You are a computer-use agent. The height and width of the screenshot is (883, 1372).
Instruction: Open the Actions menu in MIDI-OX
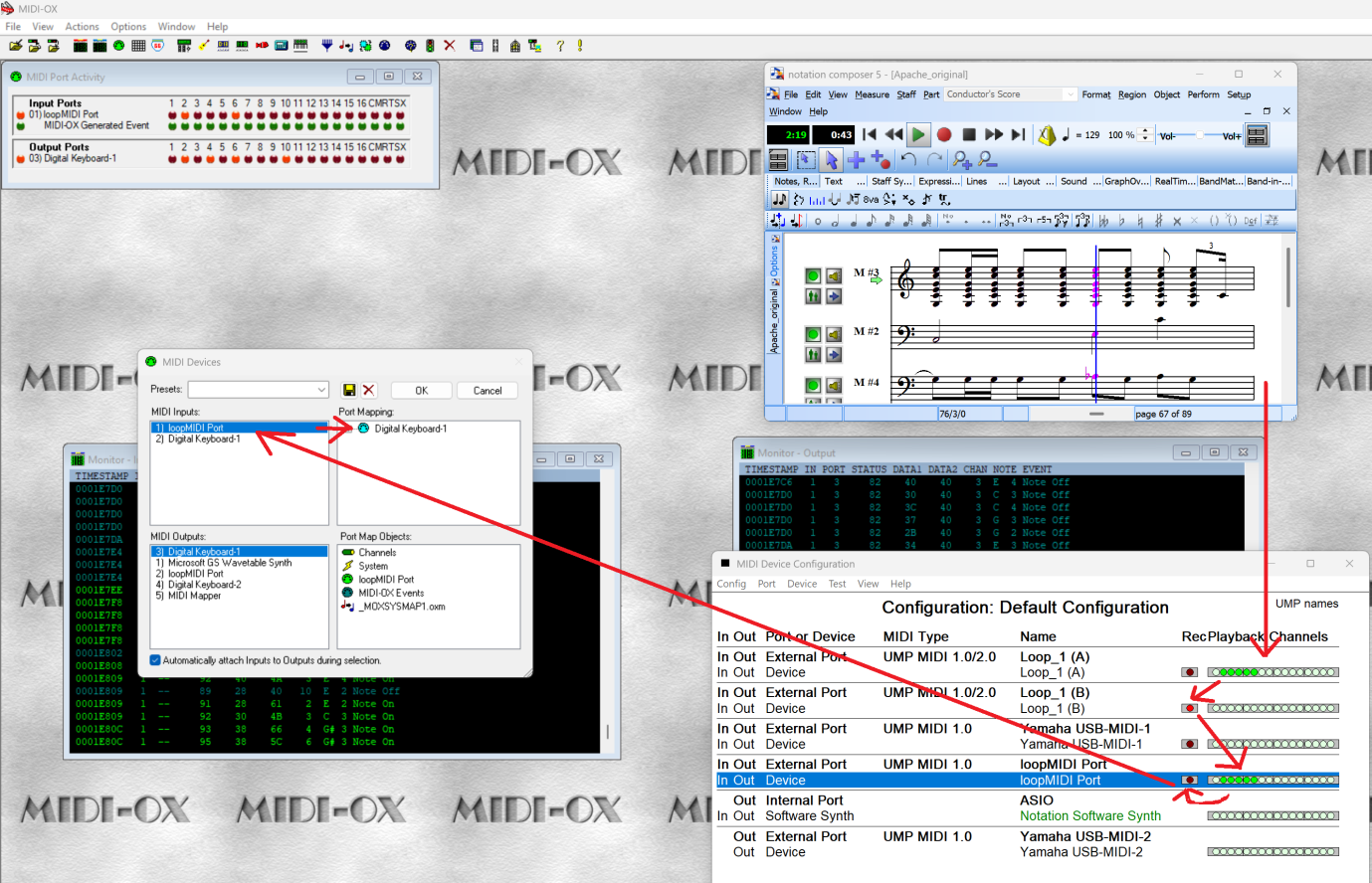coord(82,27)
